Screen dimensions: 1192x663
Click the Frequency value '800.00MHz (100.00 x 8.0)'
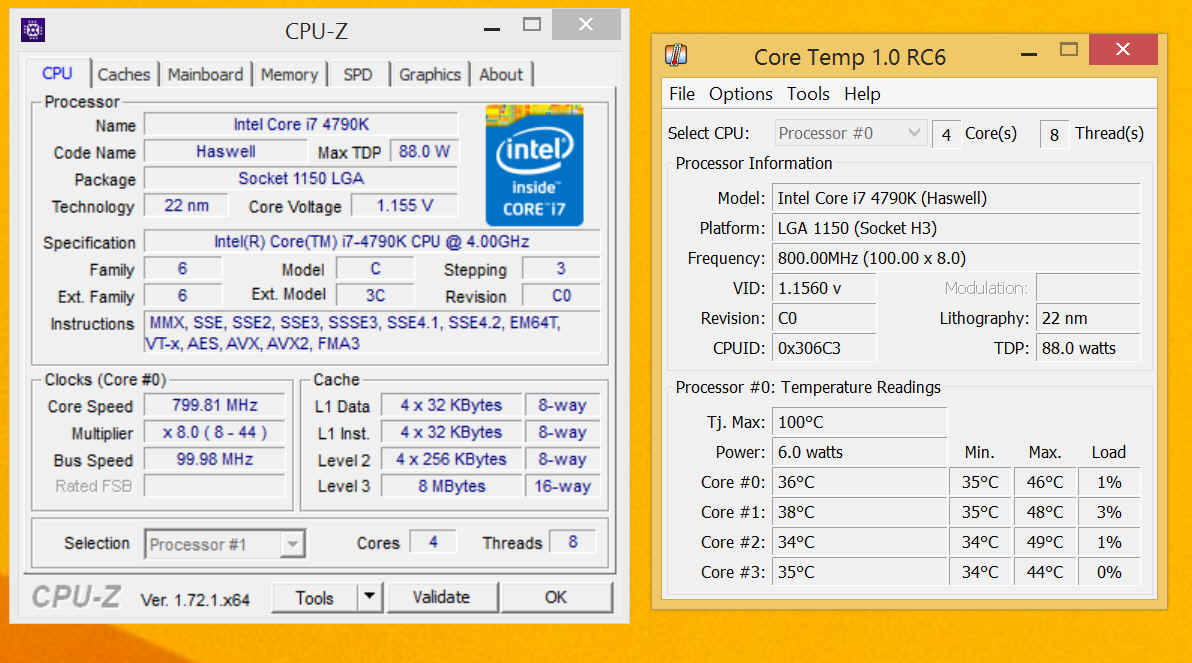click(956, 259)
